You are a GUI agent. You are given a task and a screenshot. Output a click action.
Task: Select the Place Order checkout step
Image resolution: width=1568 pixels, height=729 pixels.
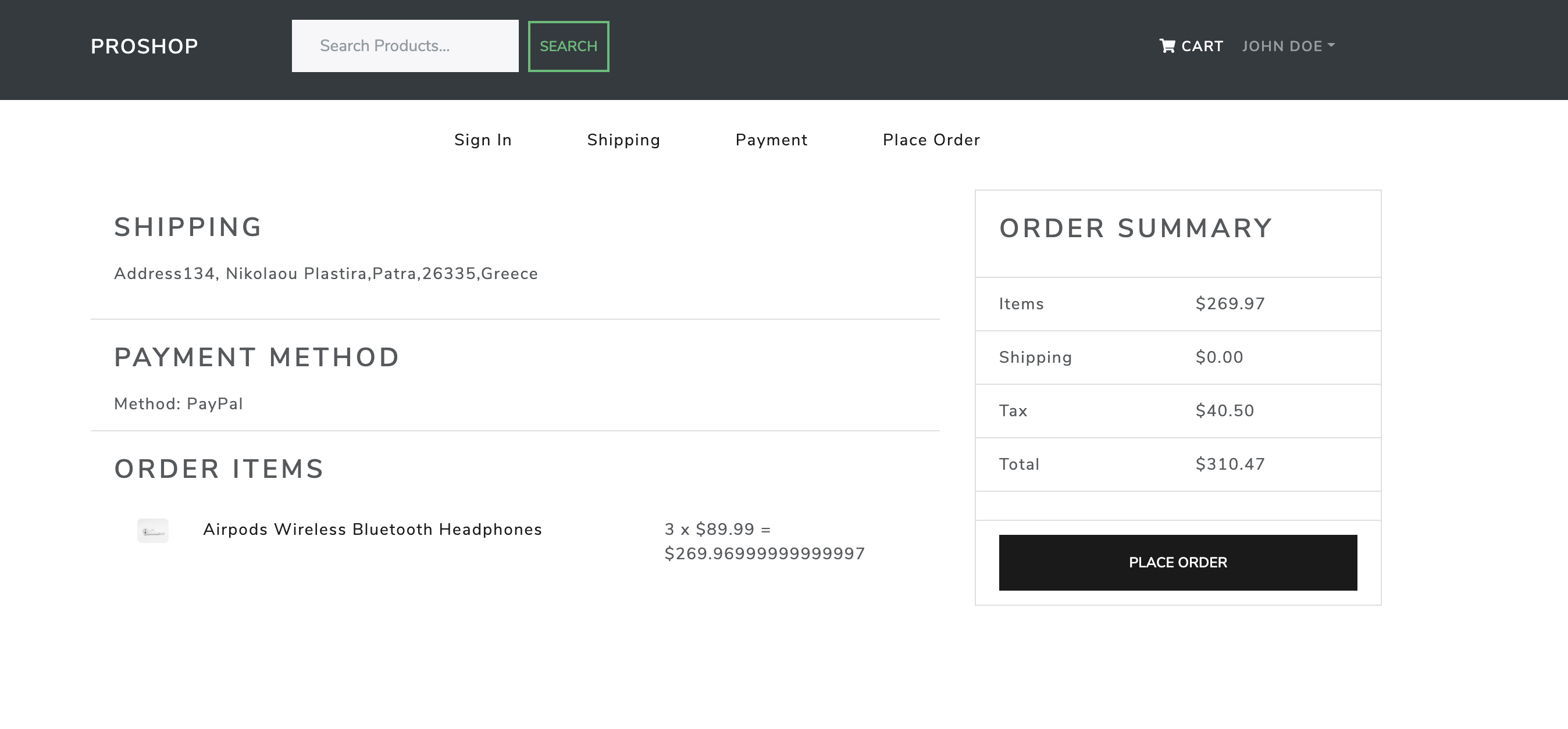point(931,140)
